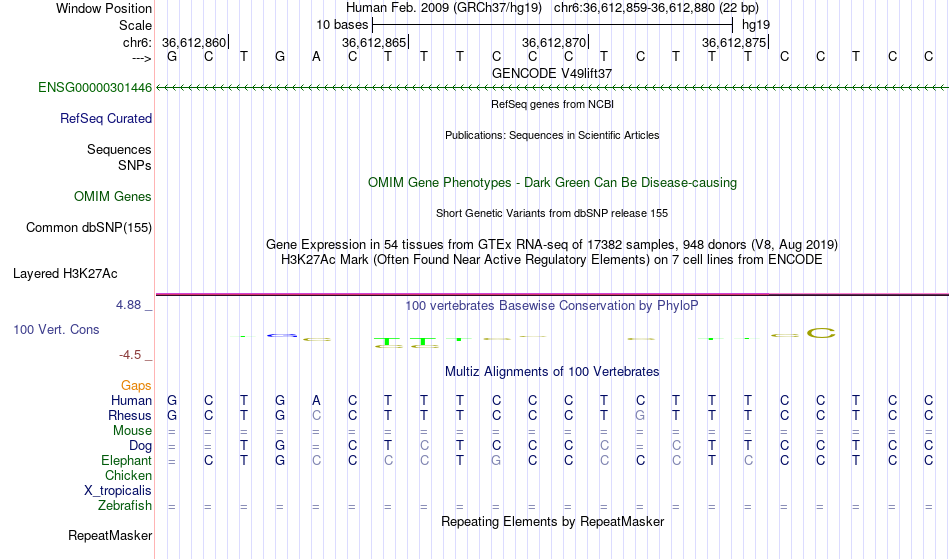This screenshot has width=950, height=559.
Task: Click Short Genetic Variants from dbSNP title
Action: tap(552, 213)
